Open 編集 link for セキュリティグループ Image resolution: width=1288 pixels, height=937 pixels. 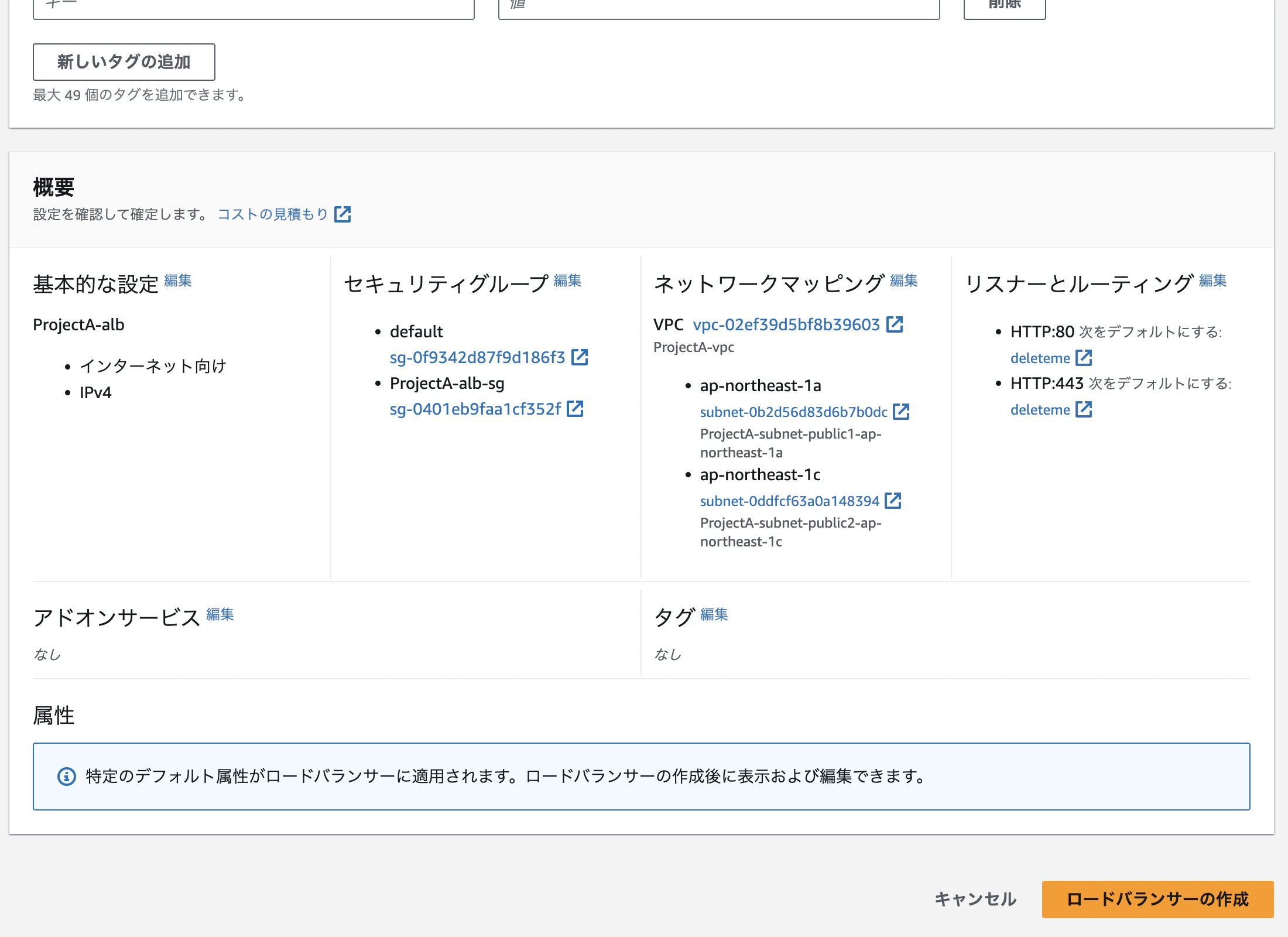(567, 281)
